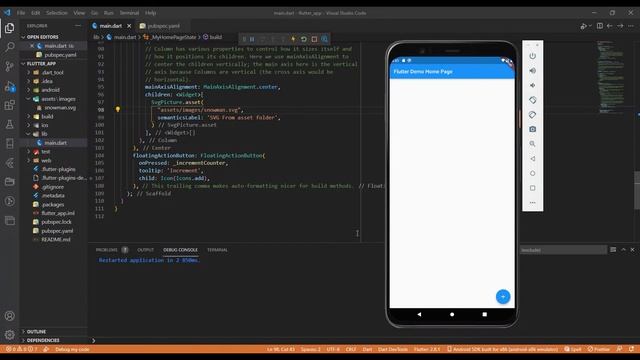The image size is (640, 360).
Task: Open the Extensions view
Action: coord(9,105)
